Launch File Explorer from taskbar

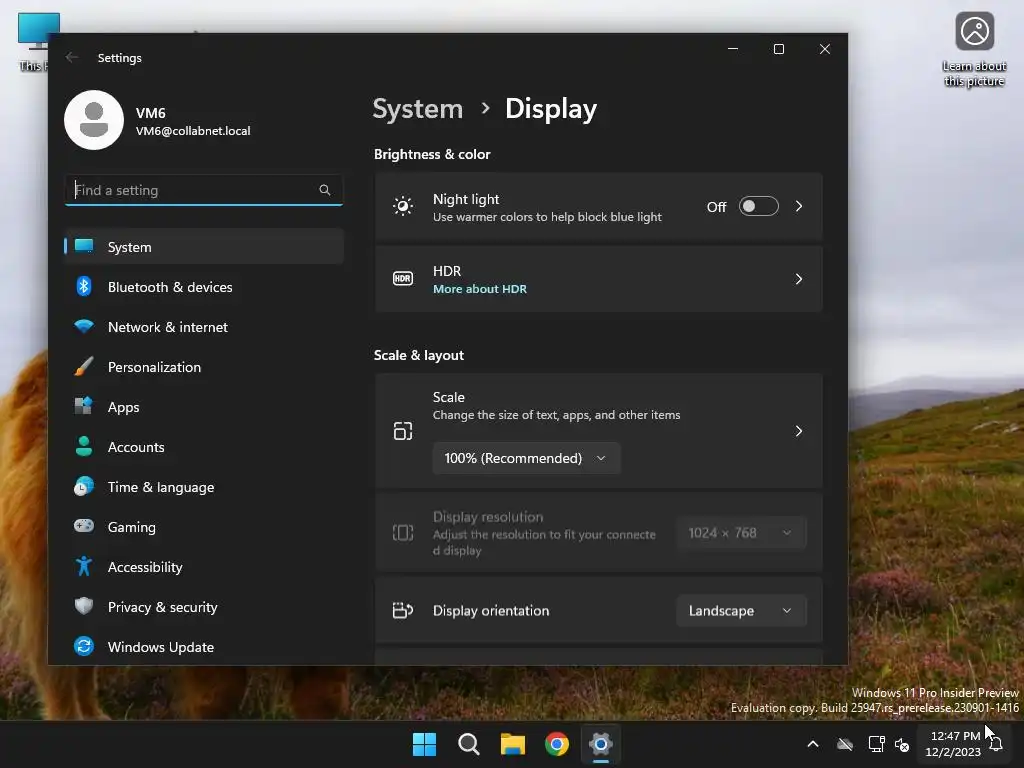[x=513, y=744]
